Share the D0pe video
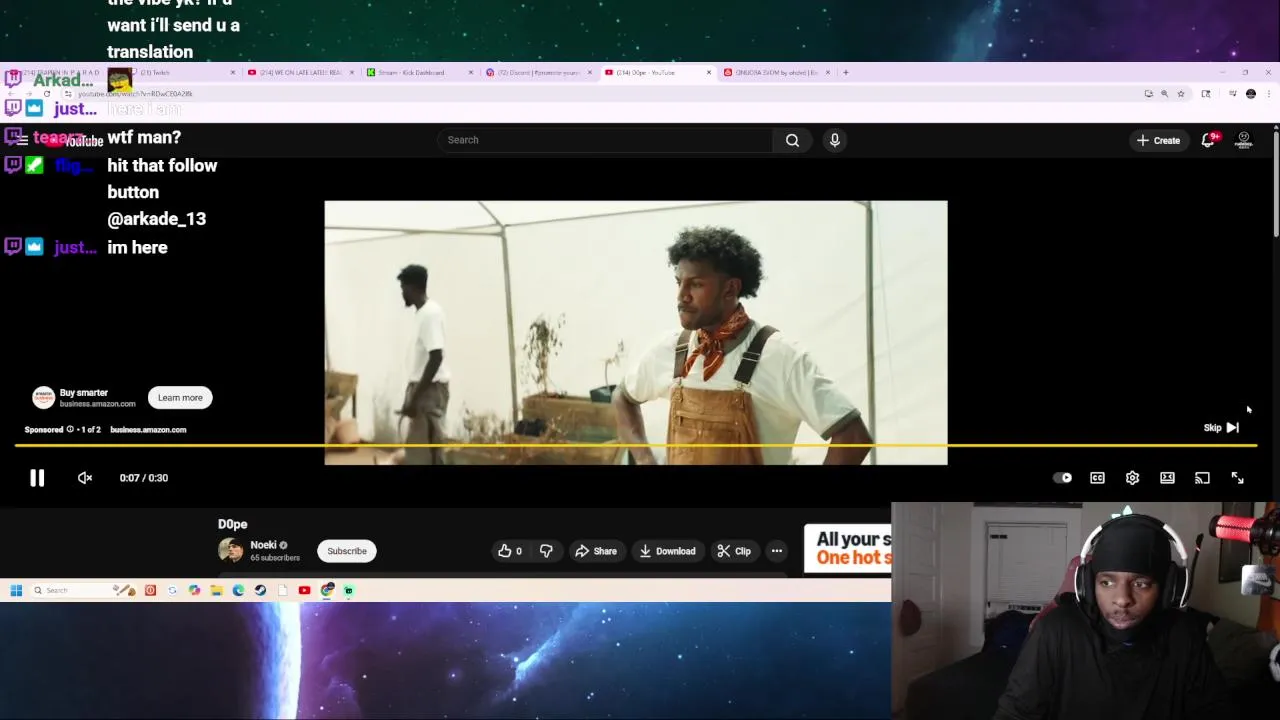The width and height of the screenshot is (1280, 720). [595, 551]
